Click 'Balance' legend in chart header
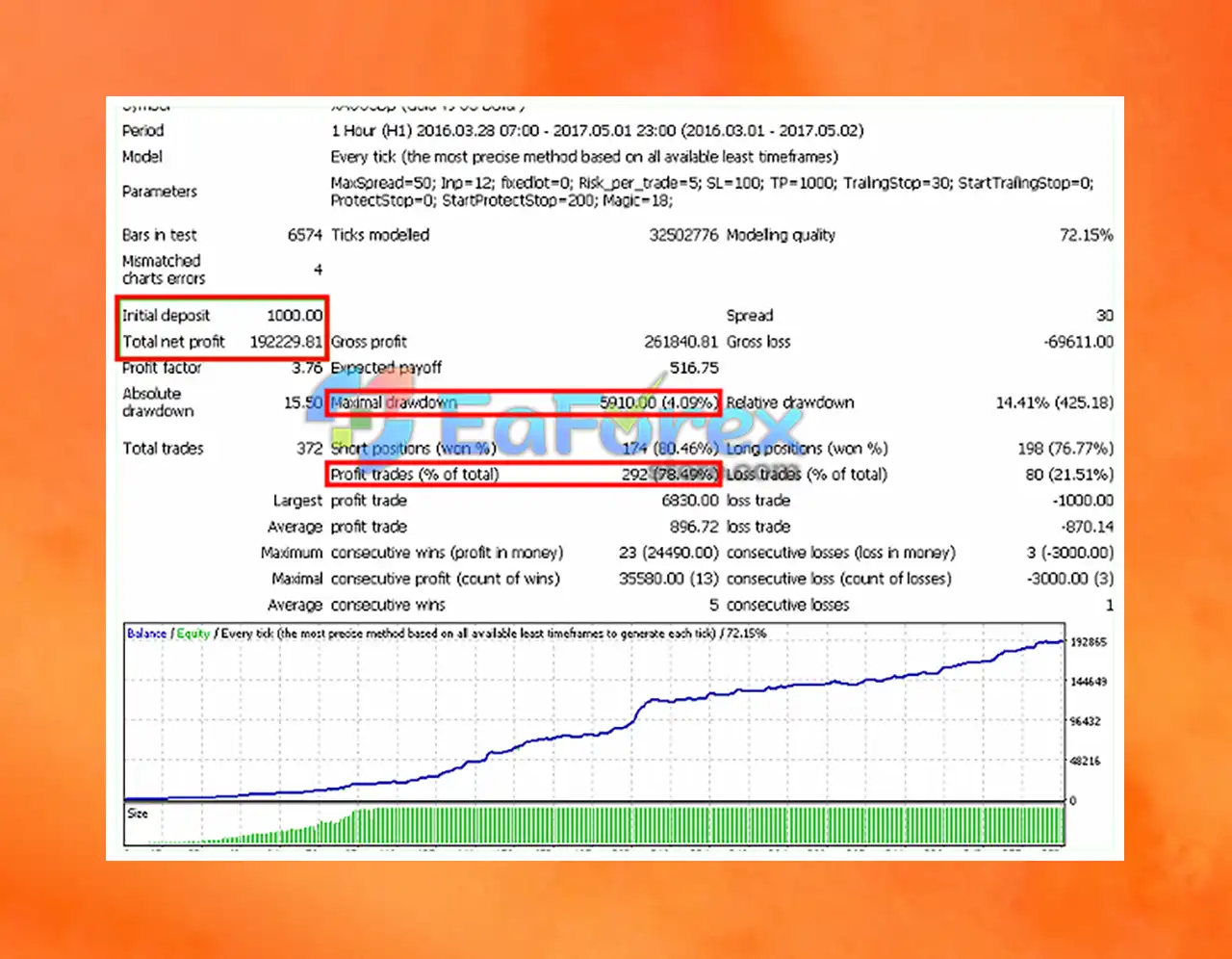This screenshot has height=959, width=1232. click(x=147, y=633)
